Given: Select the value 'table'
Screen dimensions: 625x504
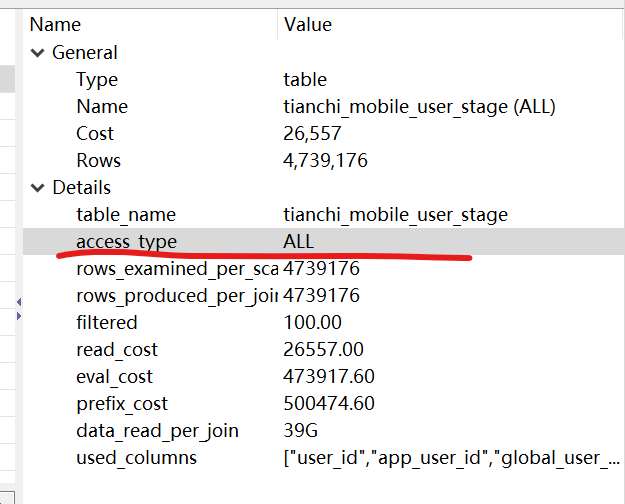Looking at the screenshot, I should pyautogui.click(x=305, y=80).
